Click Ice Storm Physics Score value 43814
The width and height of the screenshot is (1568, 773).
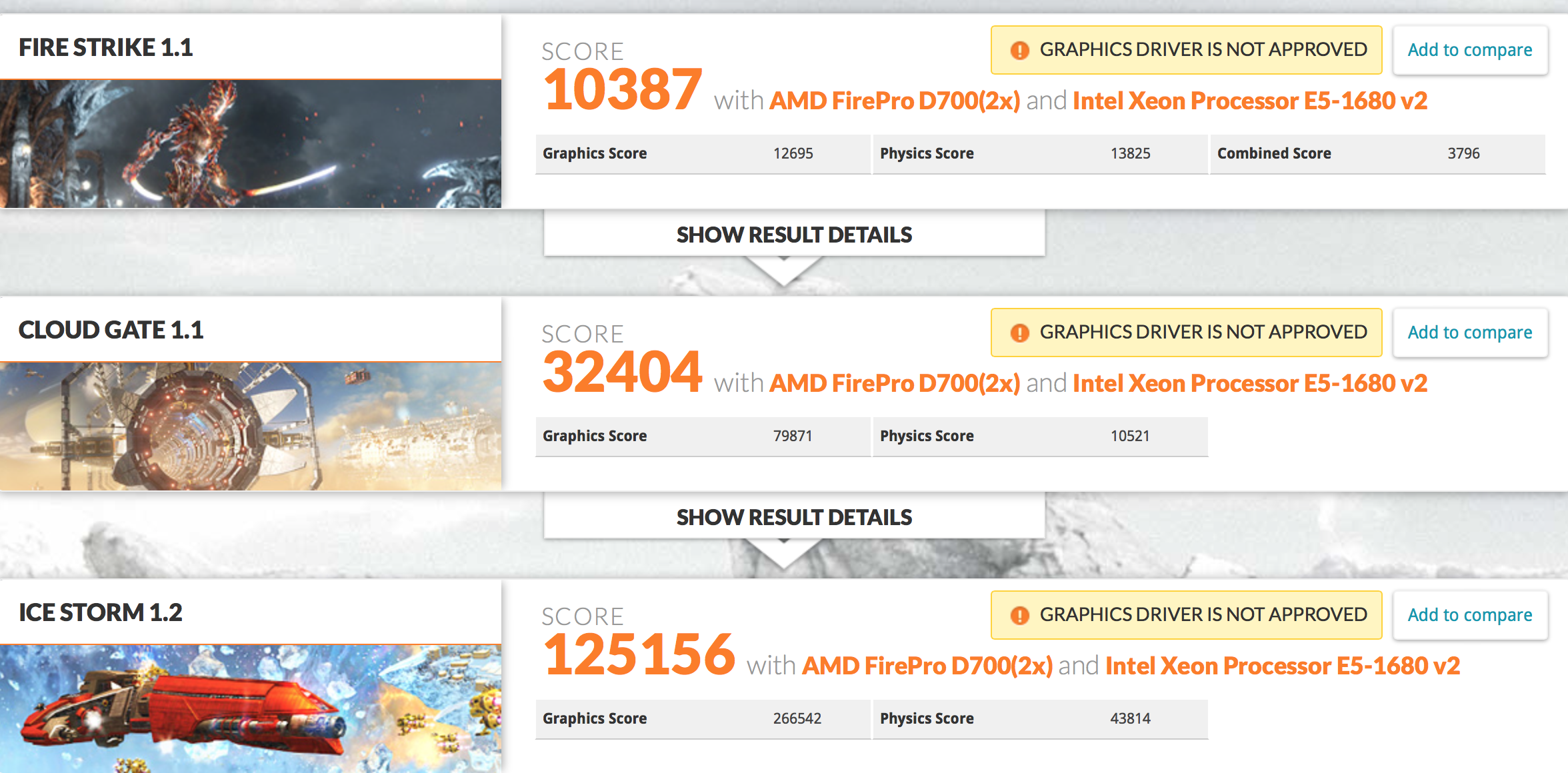(1130, 718)
